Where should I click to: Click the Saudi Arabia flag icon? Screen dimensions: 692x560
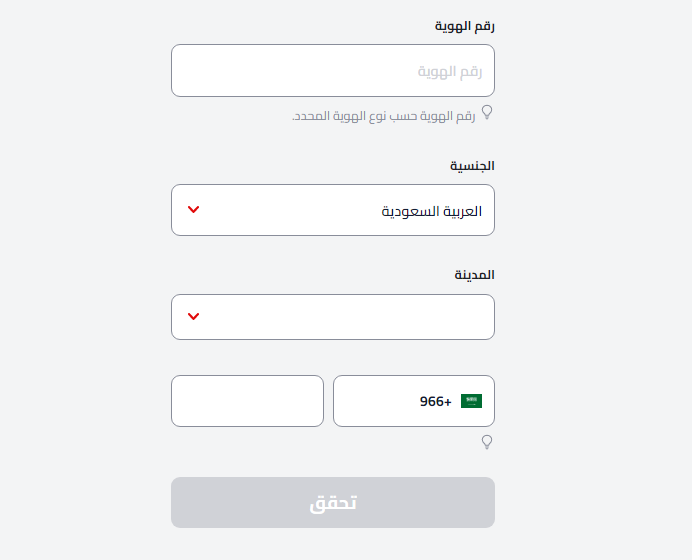pos(471,401)
